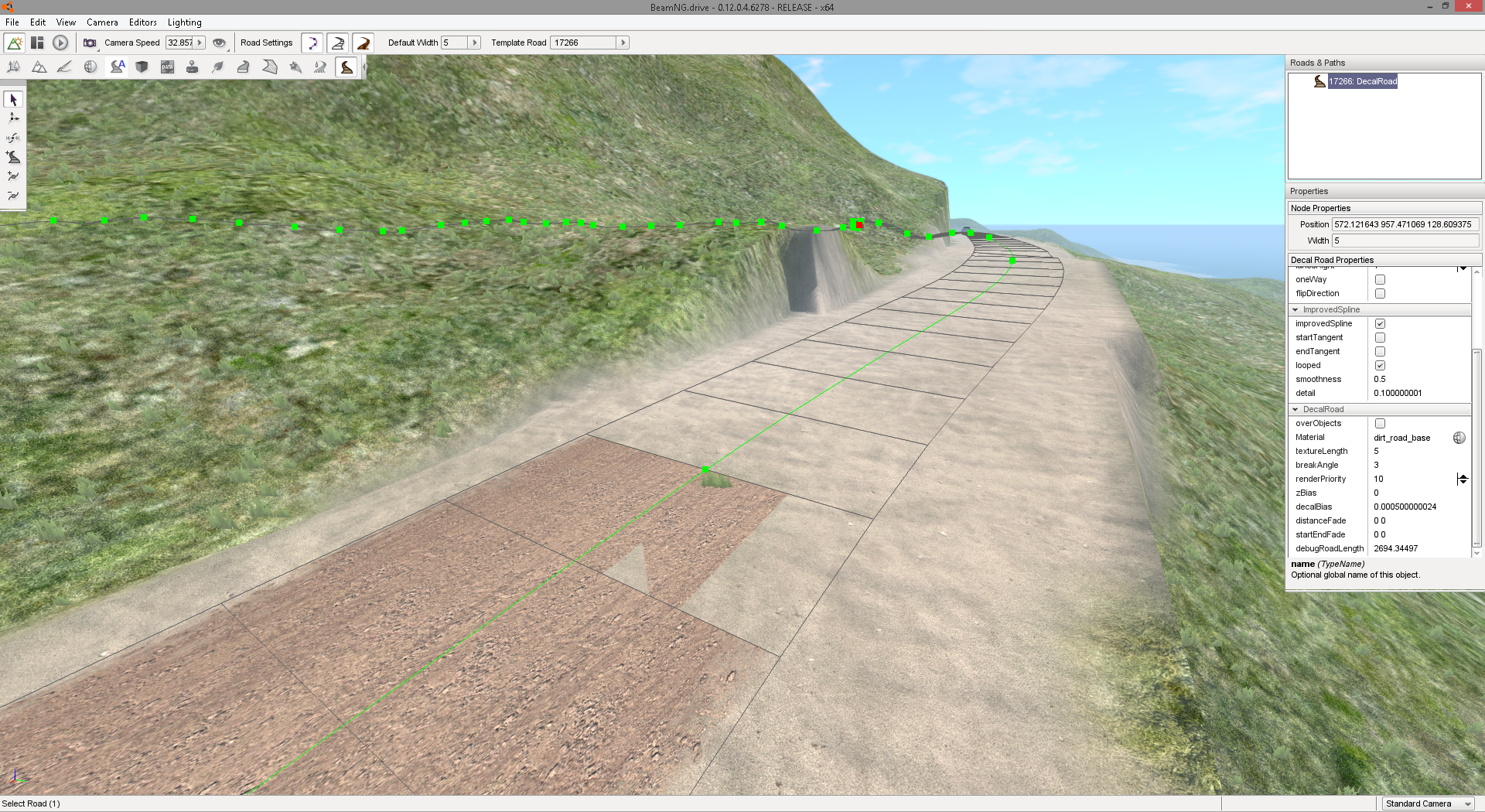
Task: Choose the Scale Point tool
Action: (x=13, y=138)
